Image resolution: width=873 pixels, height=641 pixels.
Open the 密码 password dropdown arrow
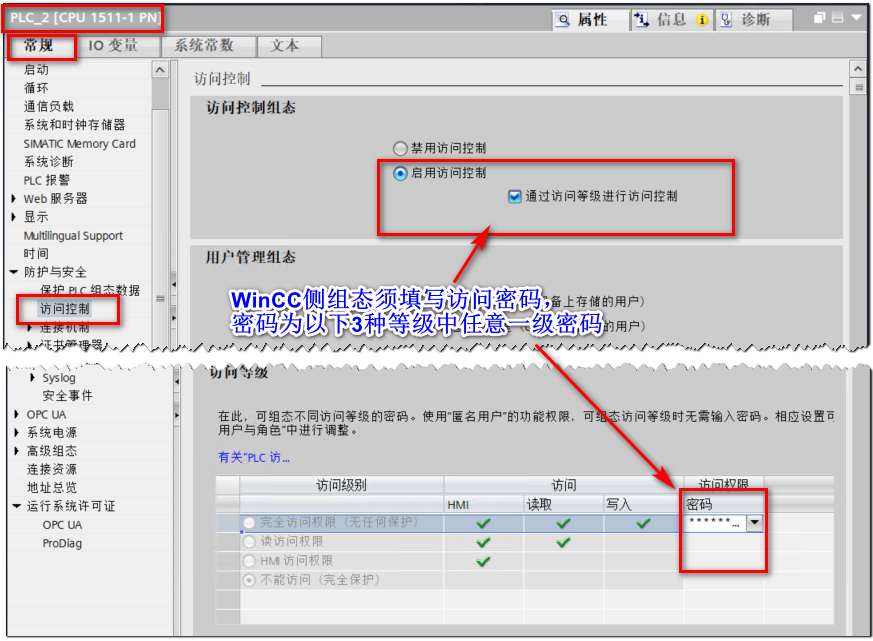click(756, 521)
